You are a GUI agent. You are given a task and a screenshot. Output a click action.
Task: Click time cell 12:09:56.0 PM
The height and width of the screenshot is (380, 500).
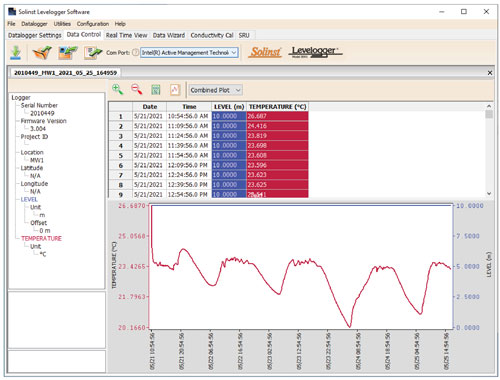pos(189,165)
